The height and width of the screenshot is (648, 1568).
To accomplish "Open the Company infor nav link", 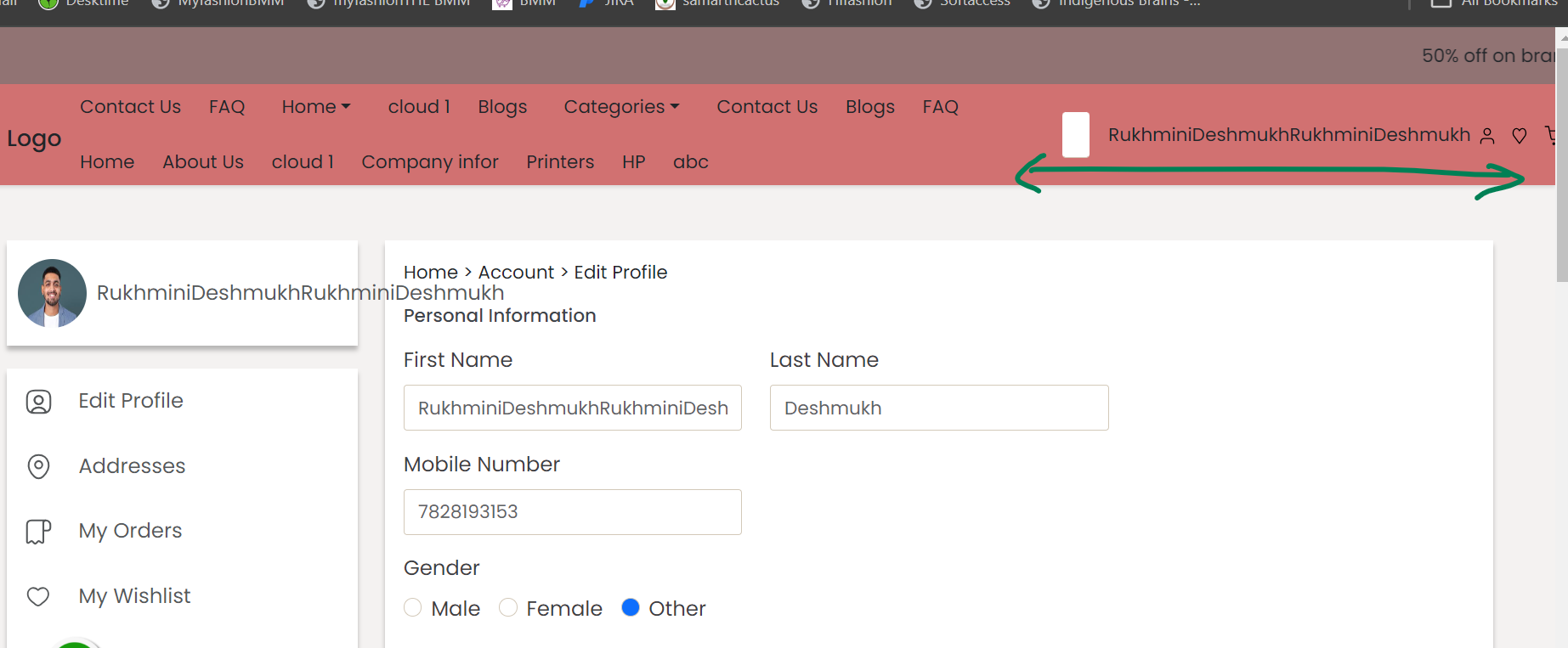I will (x=430, y=162).
